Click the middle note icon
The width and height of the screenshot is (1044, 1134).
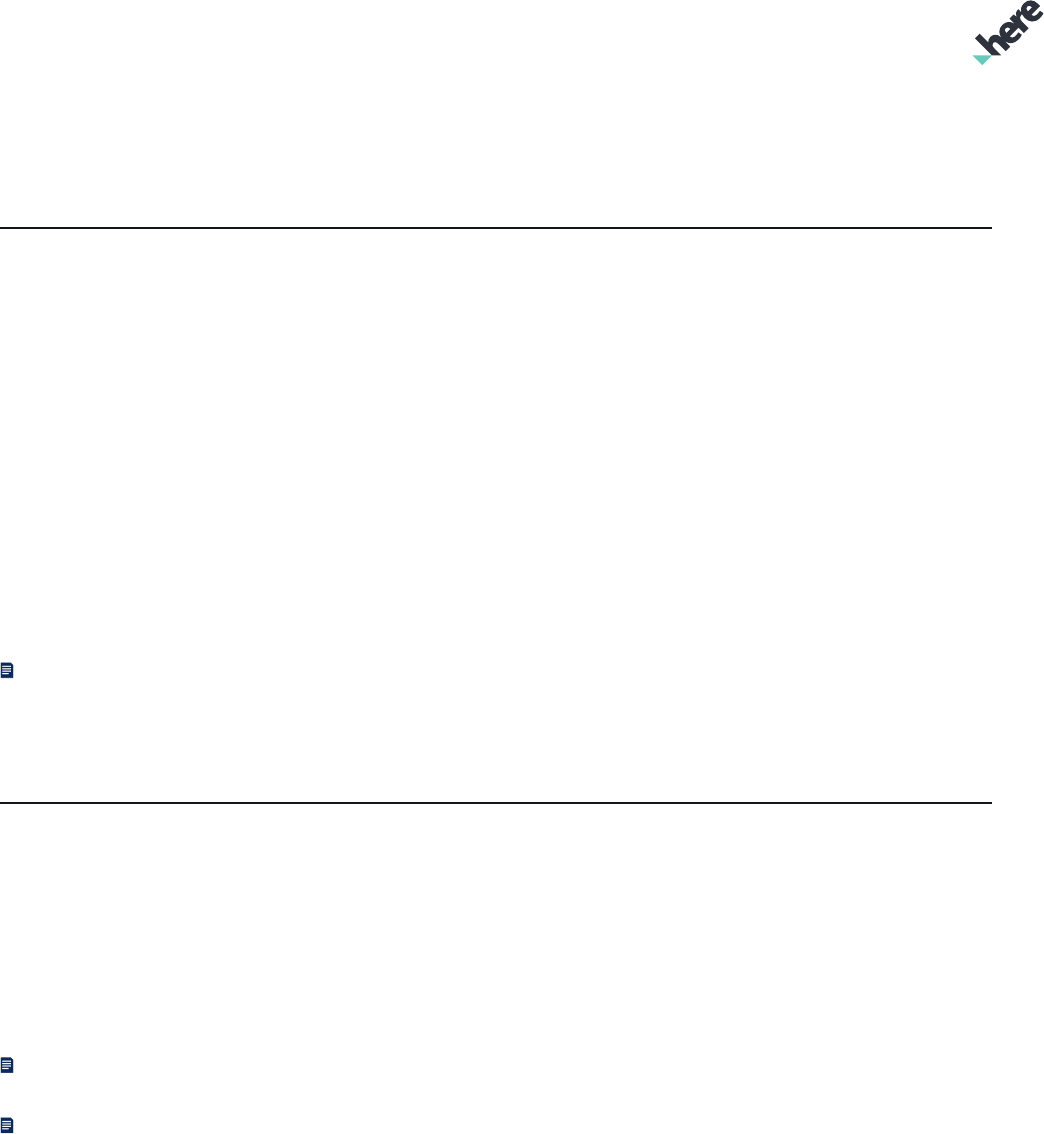(x=7, y=1065)
